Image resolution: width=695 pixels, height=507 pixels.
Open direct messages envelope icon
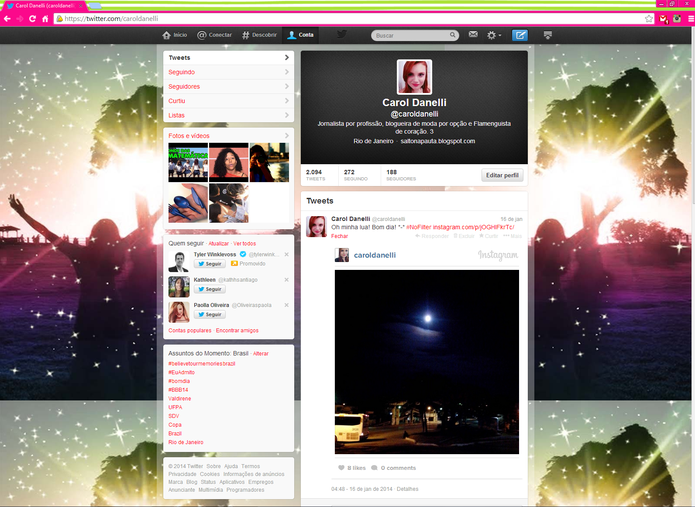click(x=473, y=35)
